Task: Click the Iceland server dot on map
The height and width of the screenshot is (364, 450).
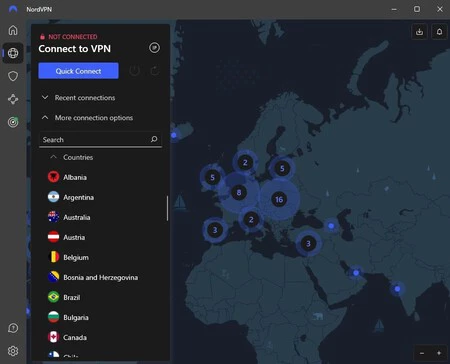Action: pos(174,135)
